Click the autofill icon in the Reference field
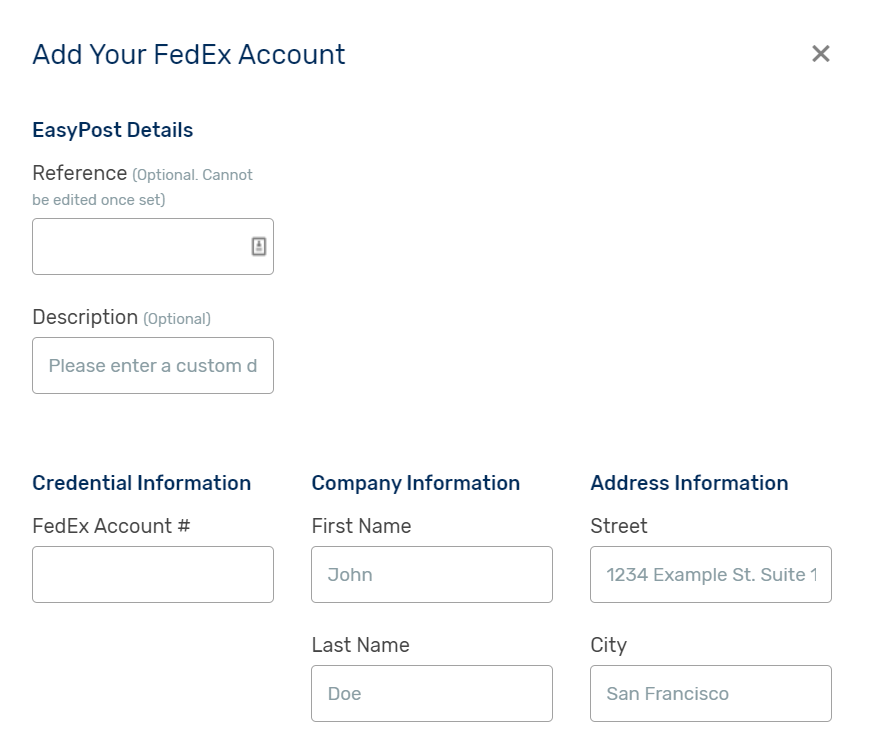 pyautogui.click(x=258, y=246)
